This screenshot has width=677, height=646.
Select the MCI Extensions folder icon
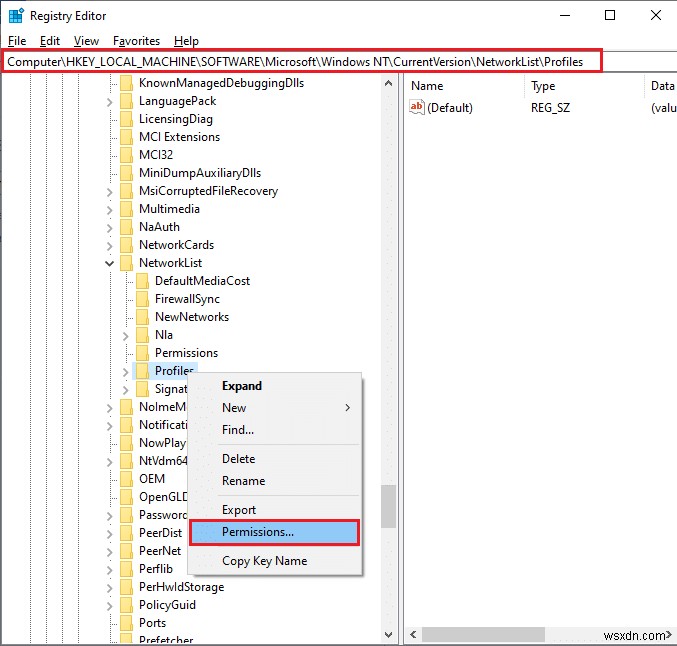pos(127,137)
